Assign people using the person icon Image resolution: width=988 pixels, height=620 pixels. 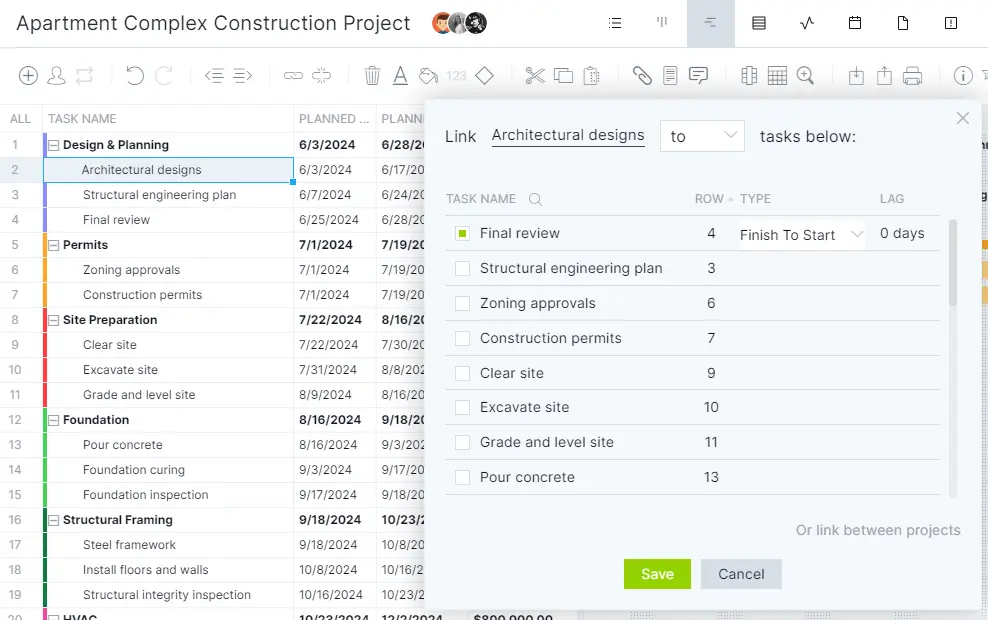56,76
